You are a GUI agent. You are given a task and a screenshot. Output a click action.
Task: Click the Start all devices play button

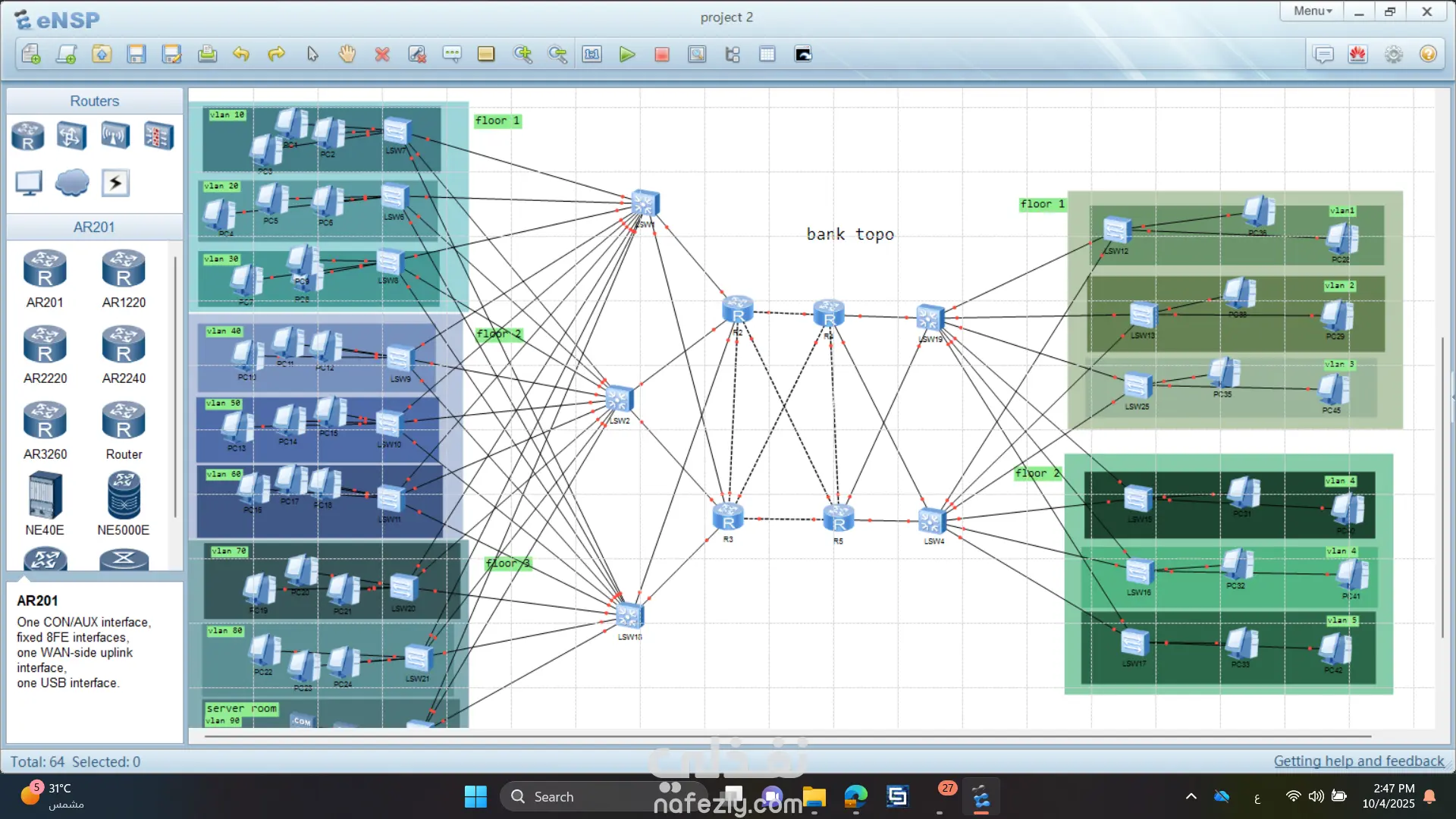(x=626, y=55)
